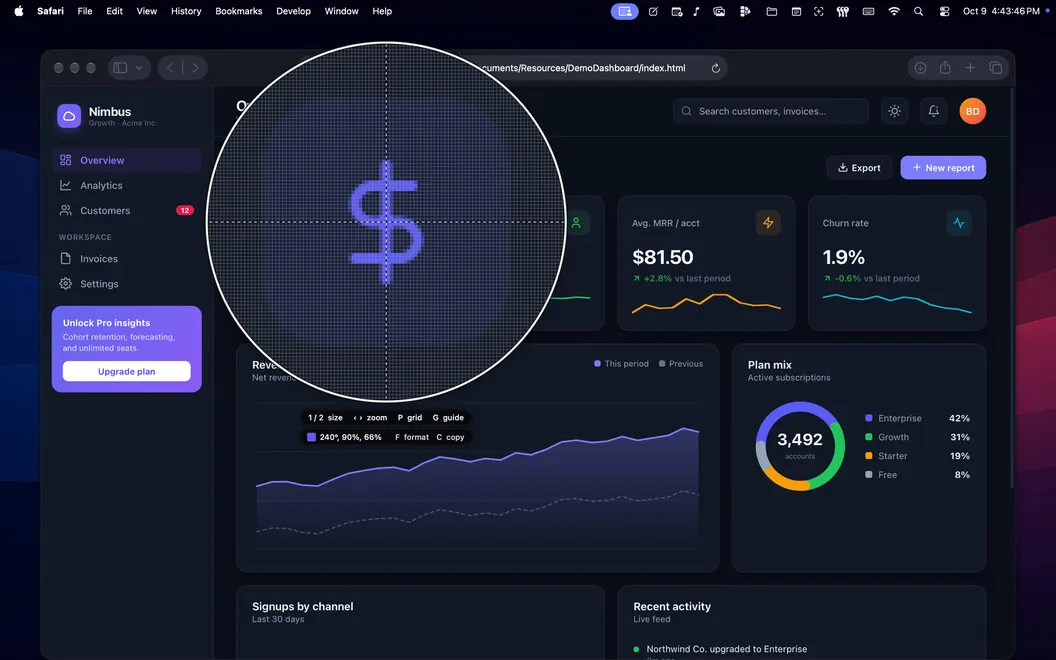Create a New report
This screenshot has width=1056, height=660.
coord(943,168)
